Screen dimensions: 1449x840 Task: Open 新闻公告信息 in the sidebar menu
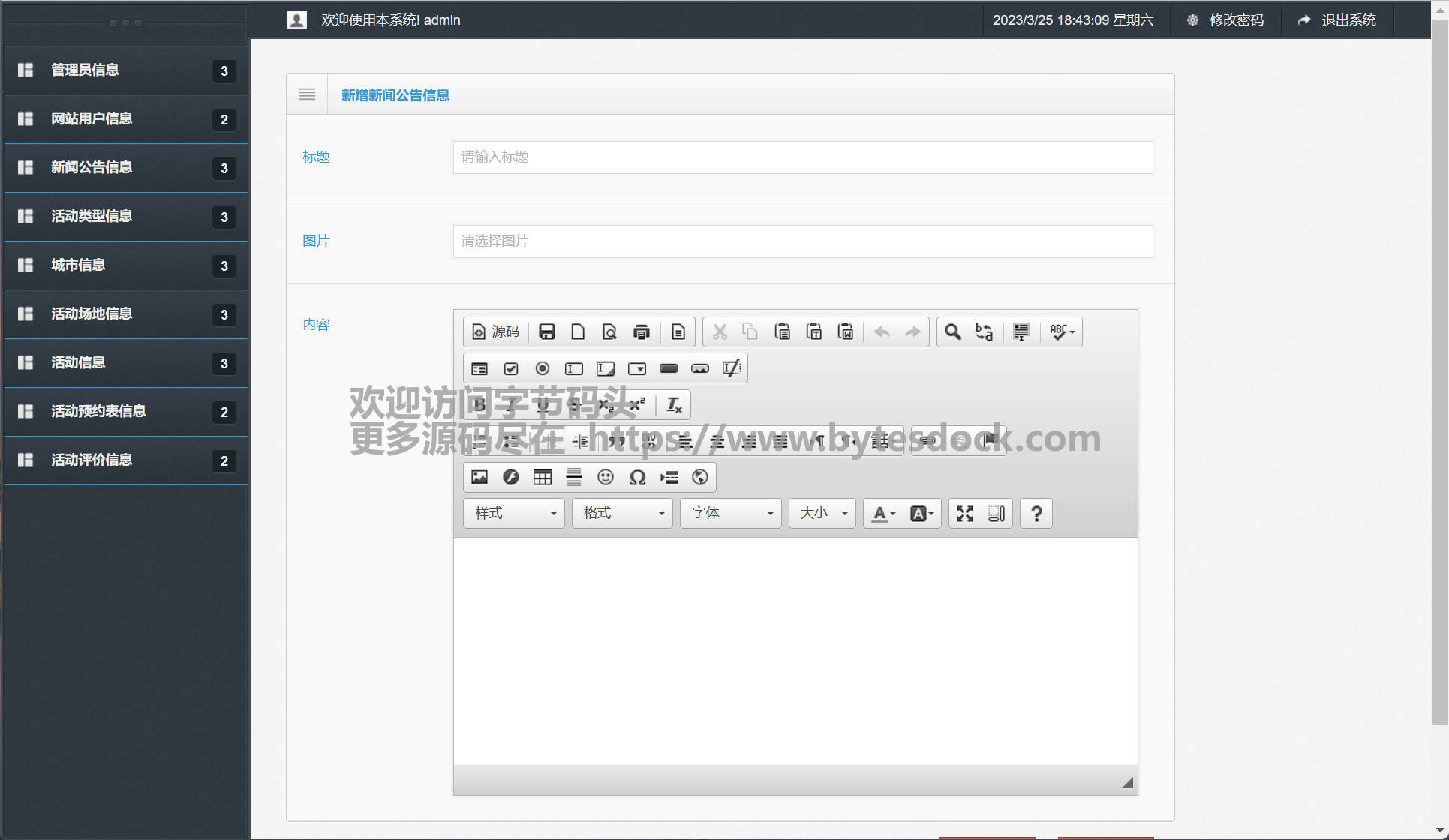tap(92, 167)
